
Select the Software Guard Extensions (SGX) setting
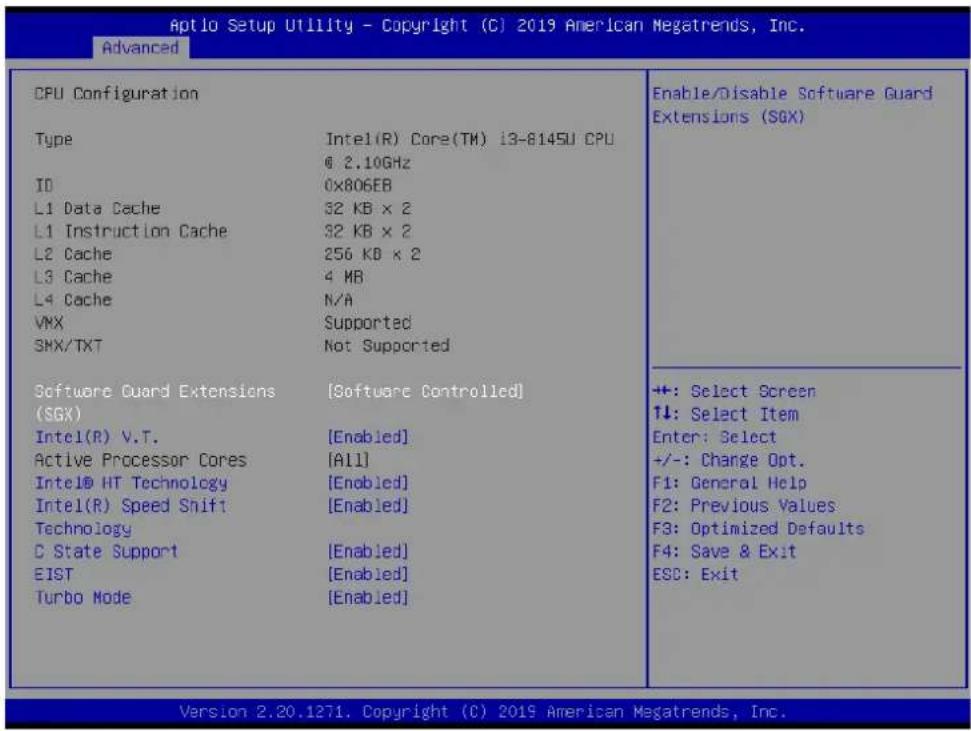click(x=155, y=403)
